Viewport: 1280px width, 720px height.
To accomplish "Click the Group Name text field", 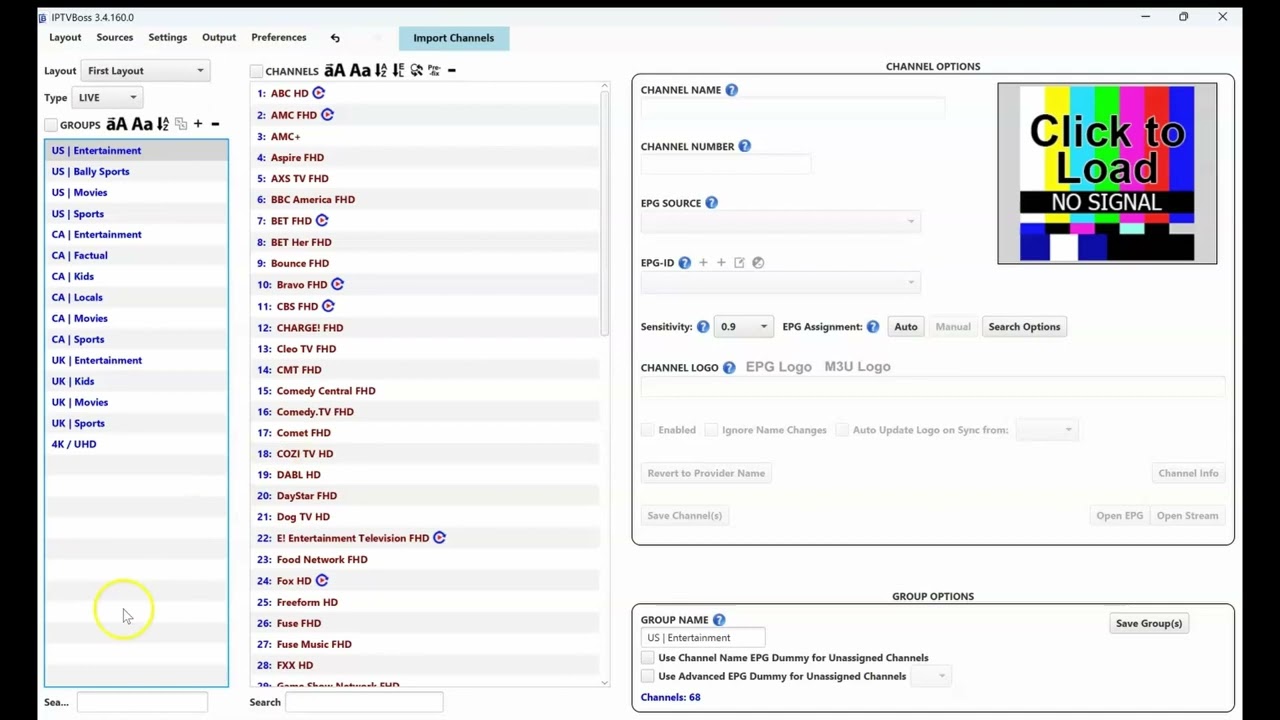I will (704, 638).
